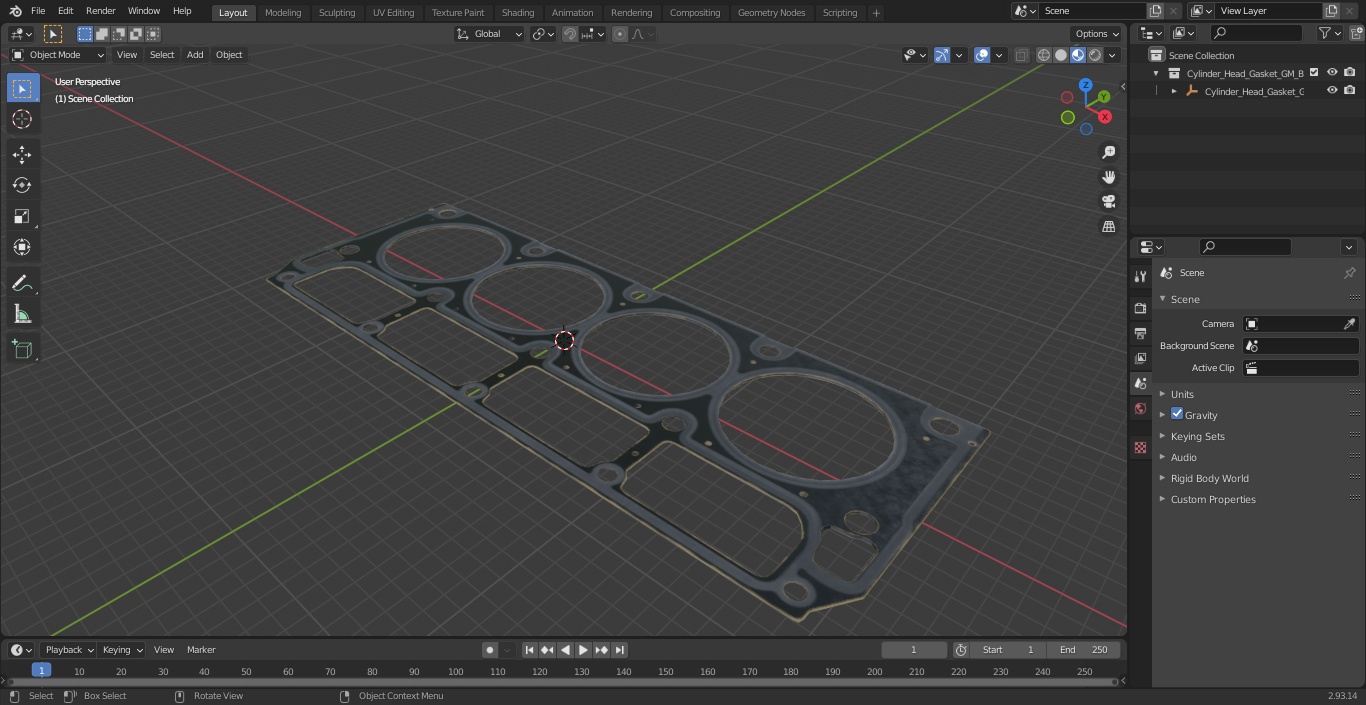Screen dimensions: 1366x705
Task: Hide Cylinder_Head_Gasket_GM_B collection in viewport
Action: click(1332, 72)
